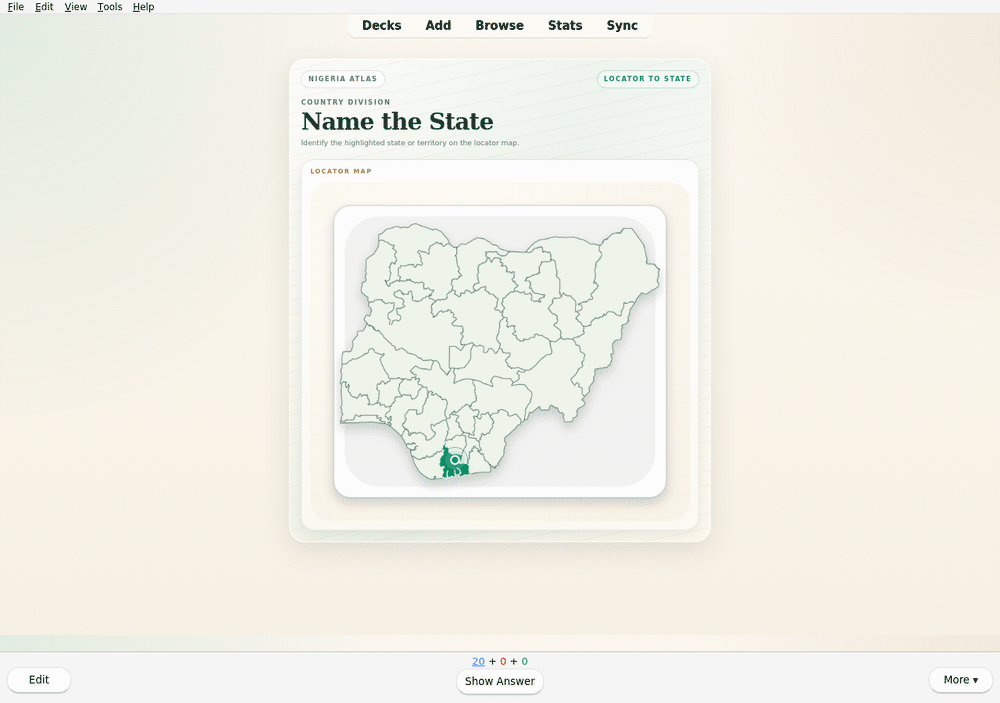Edit the current card
The height and width of the screenshot is (703, 1000).
pyautogui.click(x=39, y=680)
